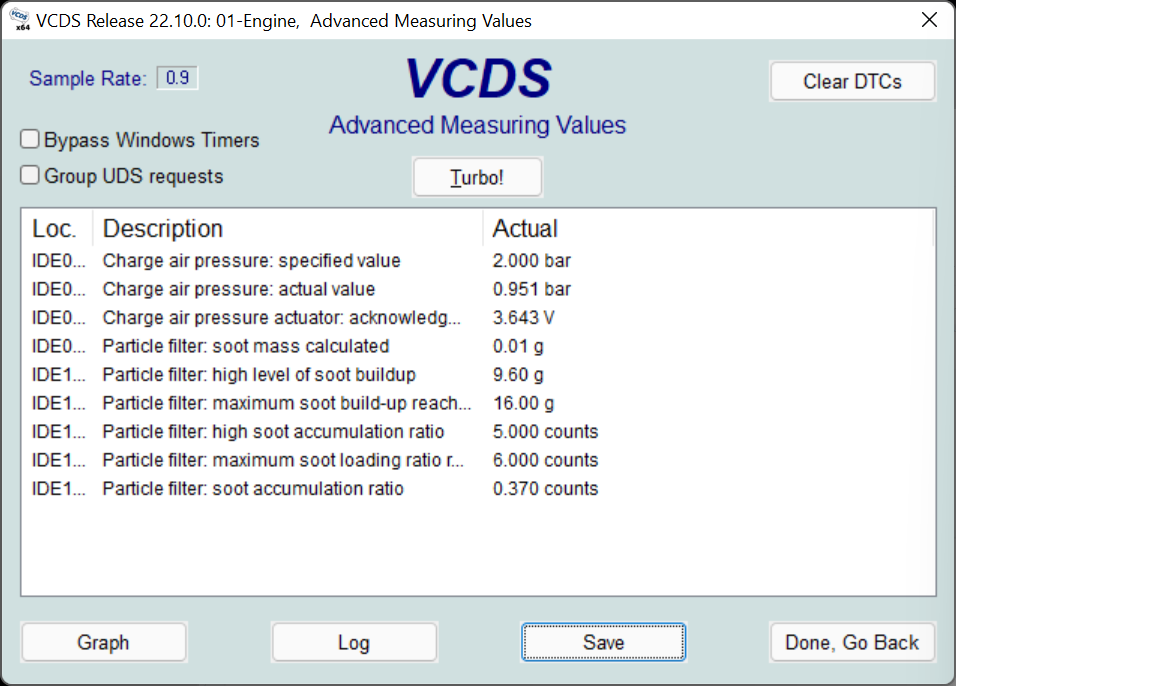The height and width of the screenshot is (686, 1152).
Task: Enable Group UDS requests checkbox
Action: (29, 175)
